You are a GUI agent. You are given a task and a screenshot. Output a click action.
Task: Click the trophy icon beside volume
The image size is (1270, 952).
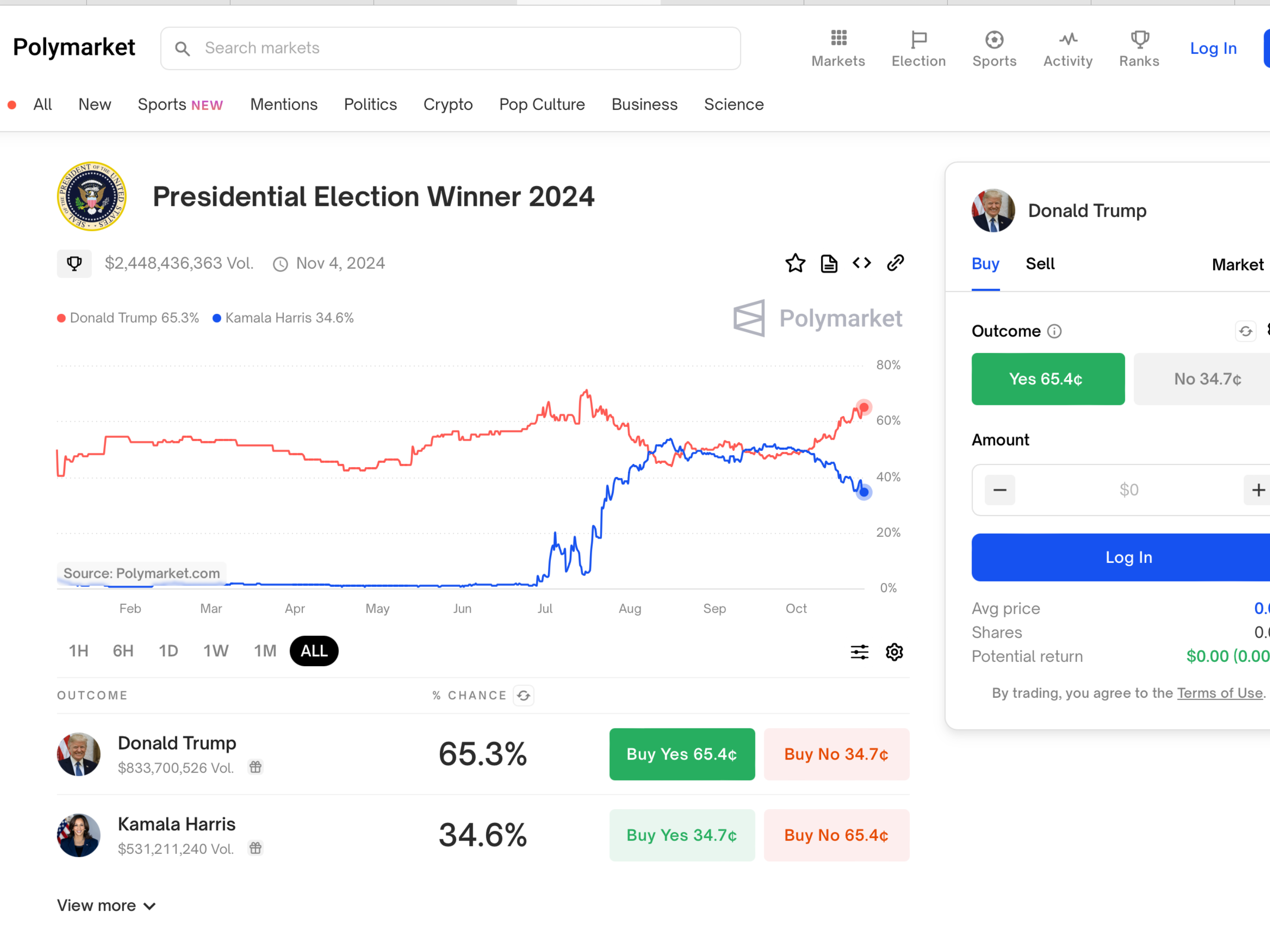74,264
